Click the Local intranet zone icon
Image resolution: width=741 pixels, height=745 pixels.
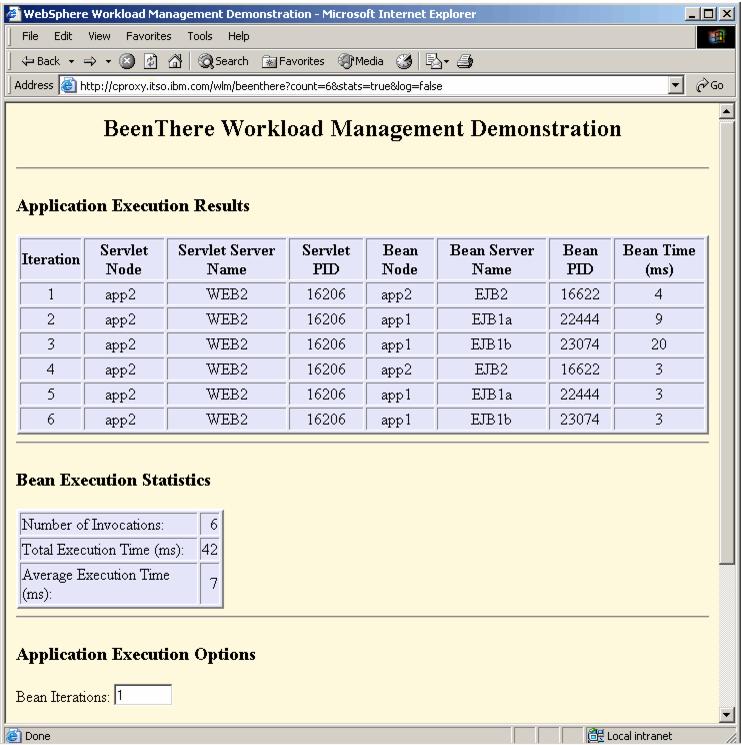pyautogui.click(x=595, y=735)
